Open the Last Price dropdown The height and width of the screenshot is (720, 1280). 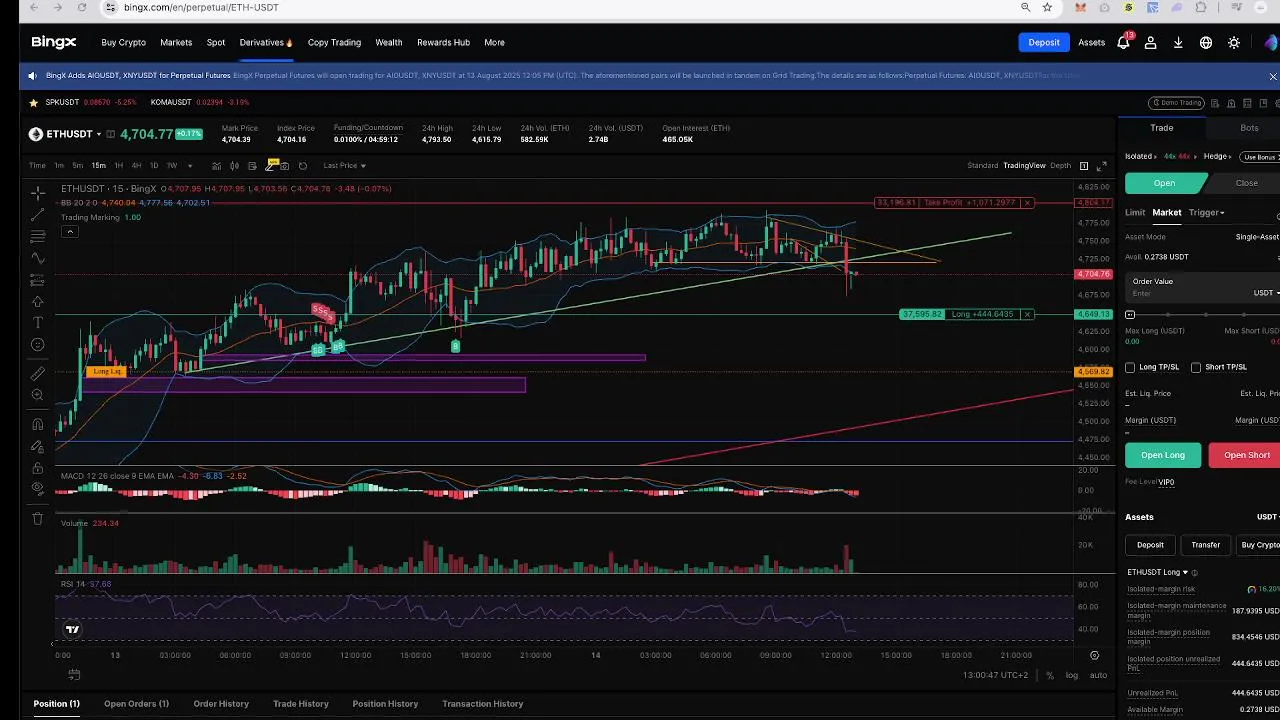click(345, 165)
